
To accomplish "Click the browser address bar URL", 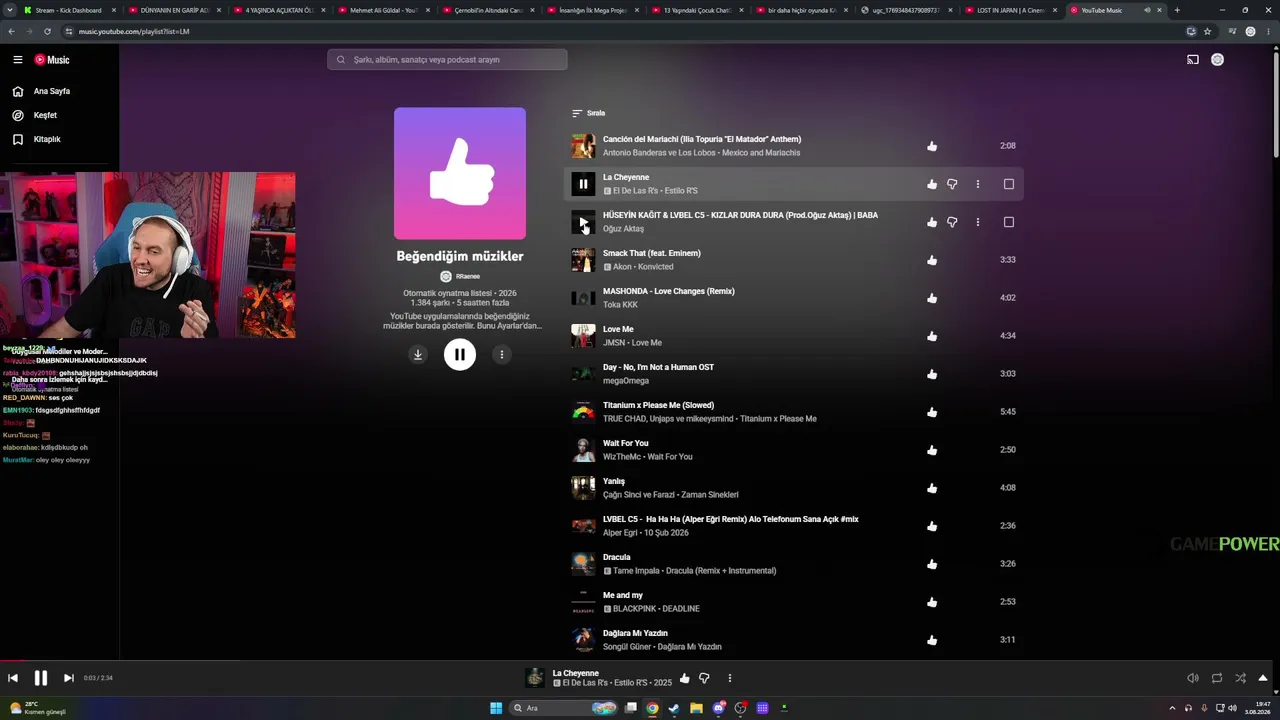I will [x=134, y=31].
